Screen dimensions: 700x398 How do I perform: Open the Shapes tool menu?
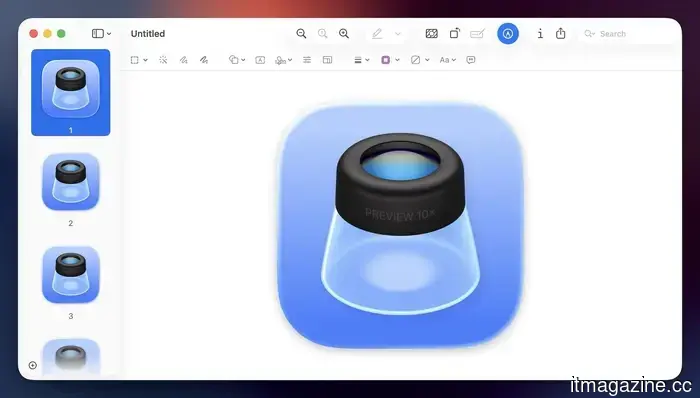point(237,60)
